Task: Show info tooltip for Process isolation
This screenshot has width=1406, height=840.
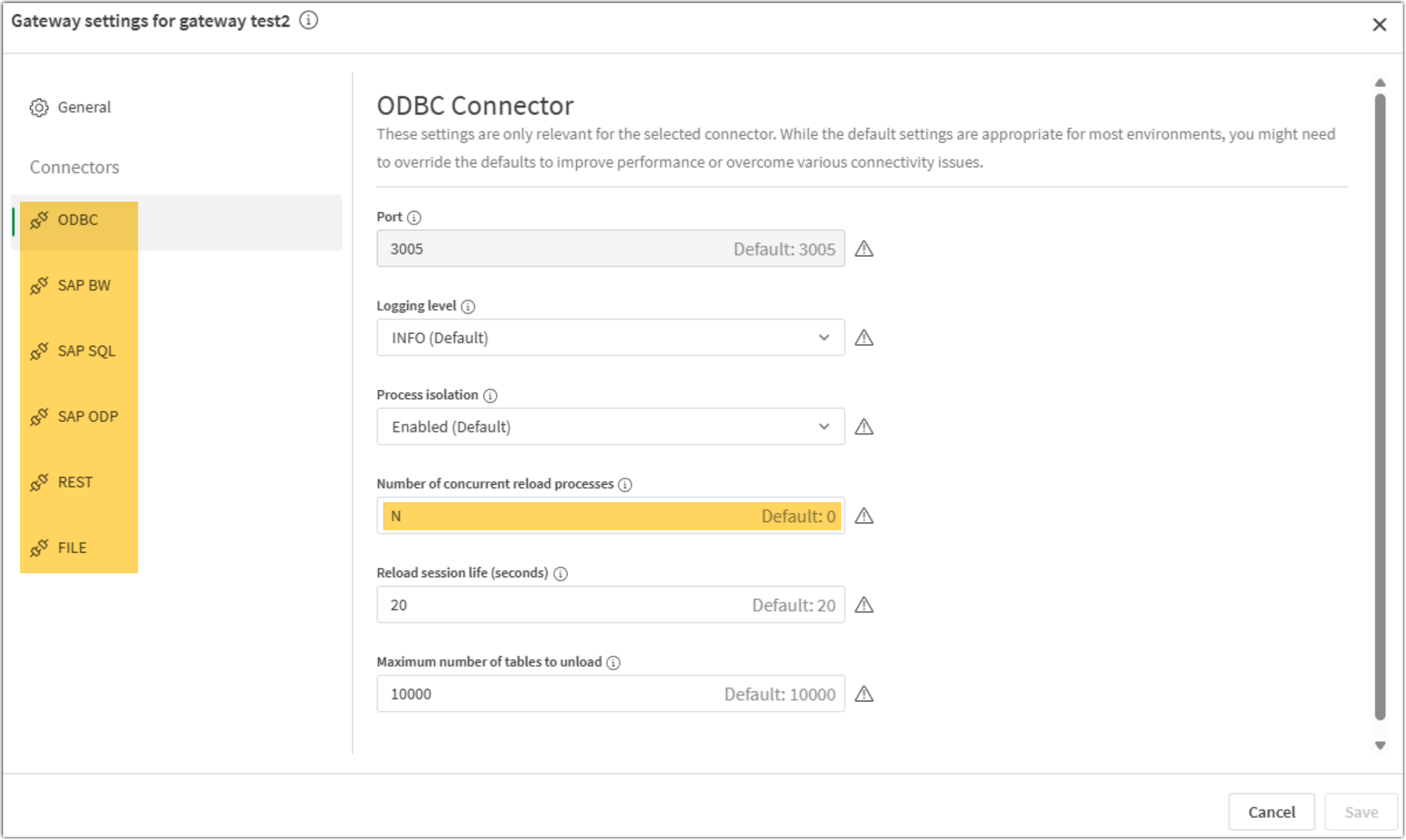Action: [491, 395]
